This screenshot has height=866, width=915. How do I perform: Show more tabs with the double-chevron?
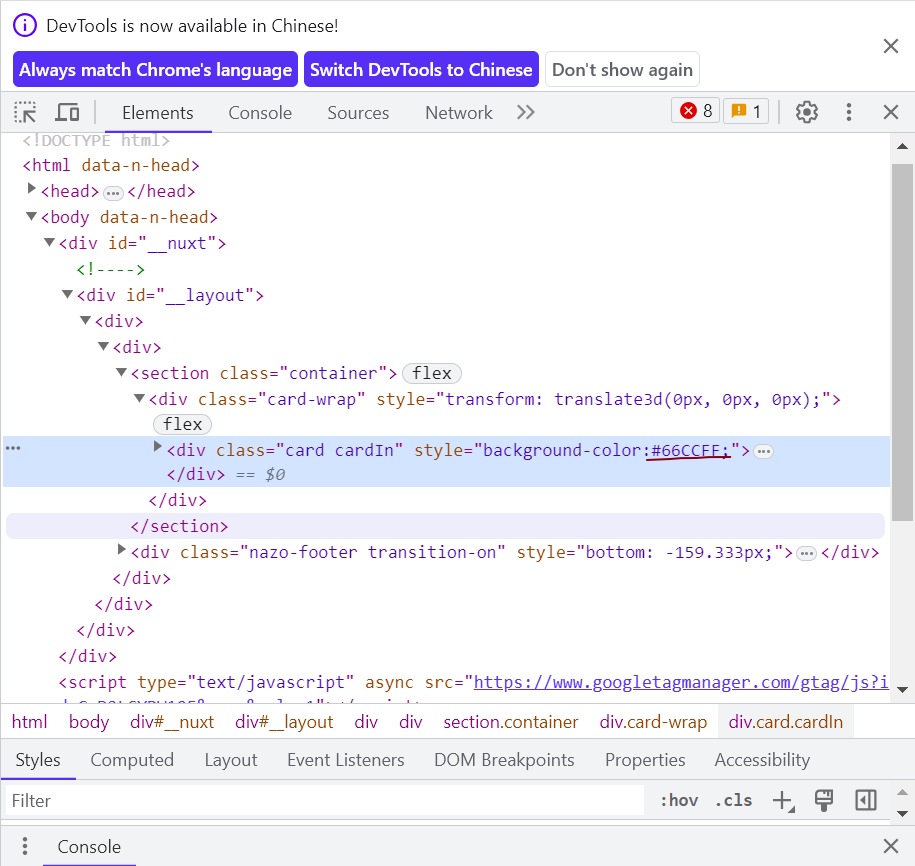tap(525, 112)
